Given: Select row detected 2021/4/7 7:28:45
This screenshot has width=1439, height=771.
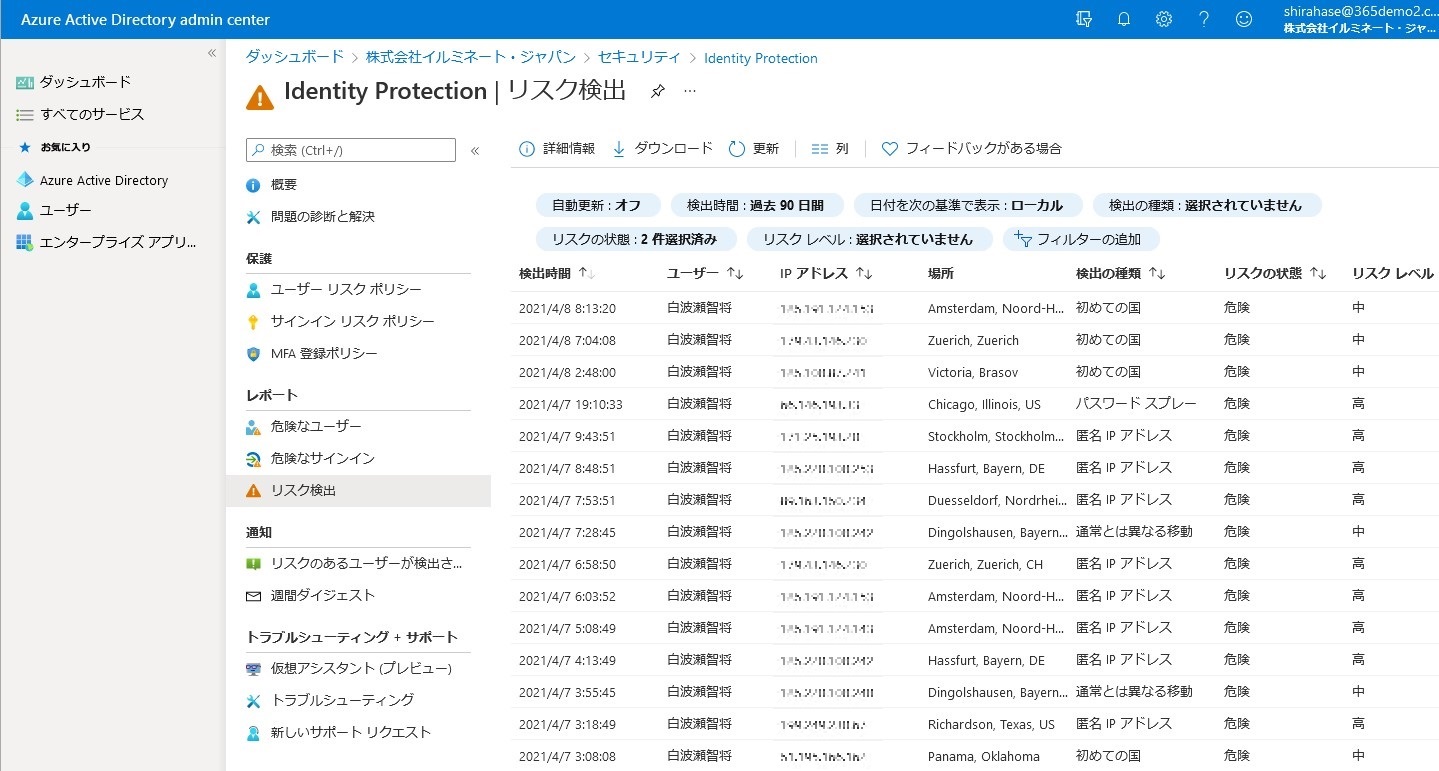Looking at the screenshot, I should (974, 532).
